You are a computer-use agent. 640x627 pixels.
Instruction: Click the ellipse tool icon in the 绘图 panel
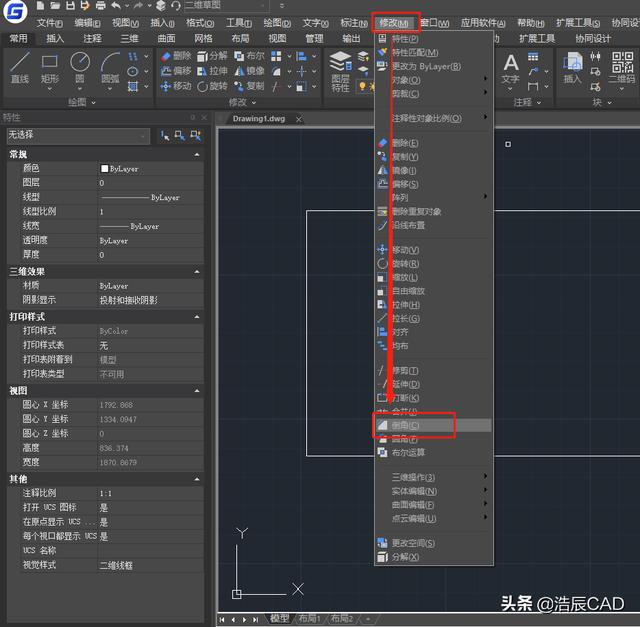point(133,71)
